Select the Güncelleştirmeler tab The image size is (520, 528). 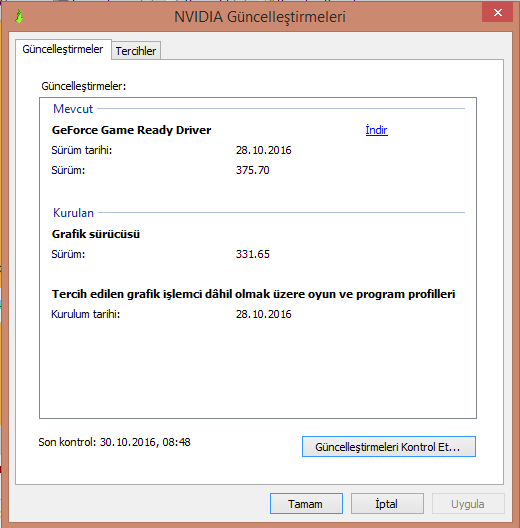click(63, 50)
